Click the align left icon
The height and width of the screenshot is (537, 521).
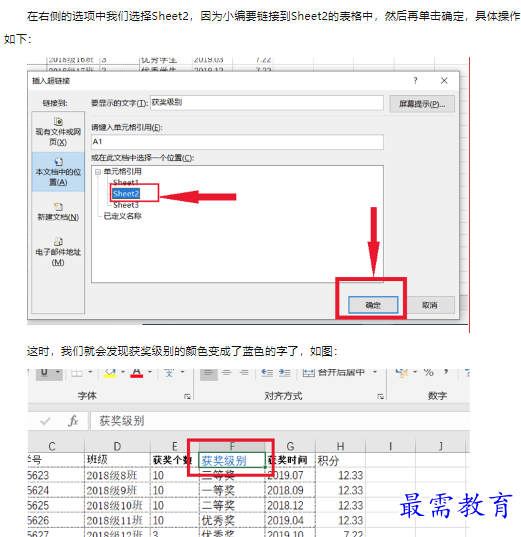coord(208,373)
